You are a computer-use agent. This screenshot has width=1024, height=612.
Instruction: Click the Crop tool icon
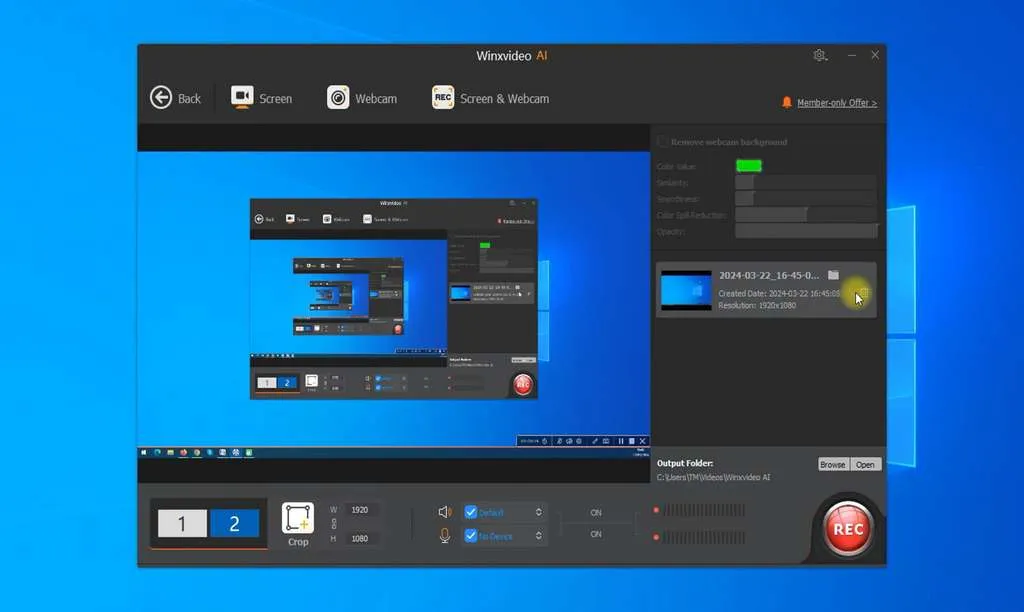297,517
